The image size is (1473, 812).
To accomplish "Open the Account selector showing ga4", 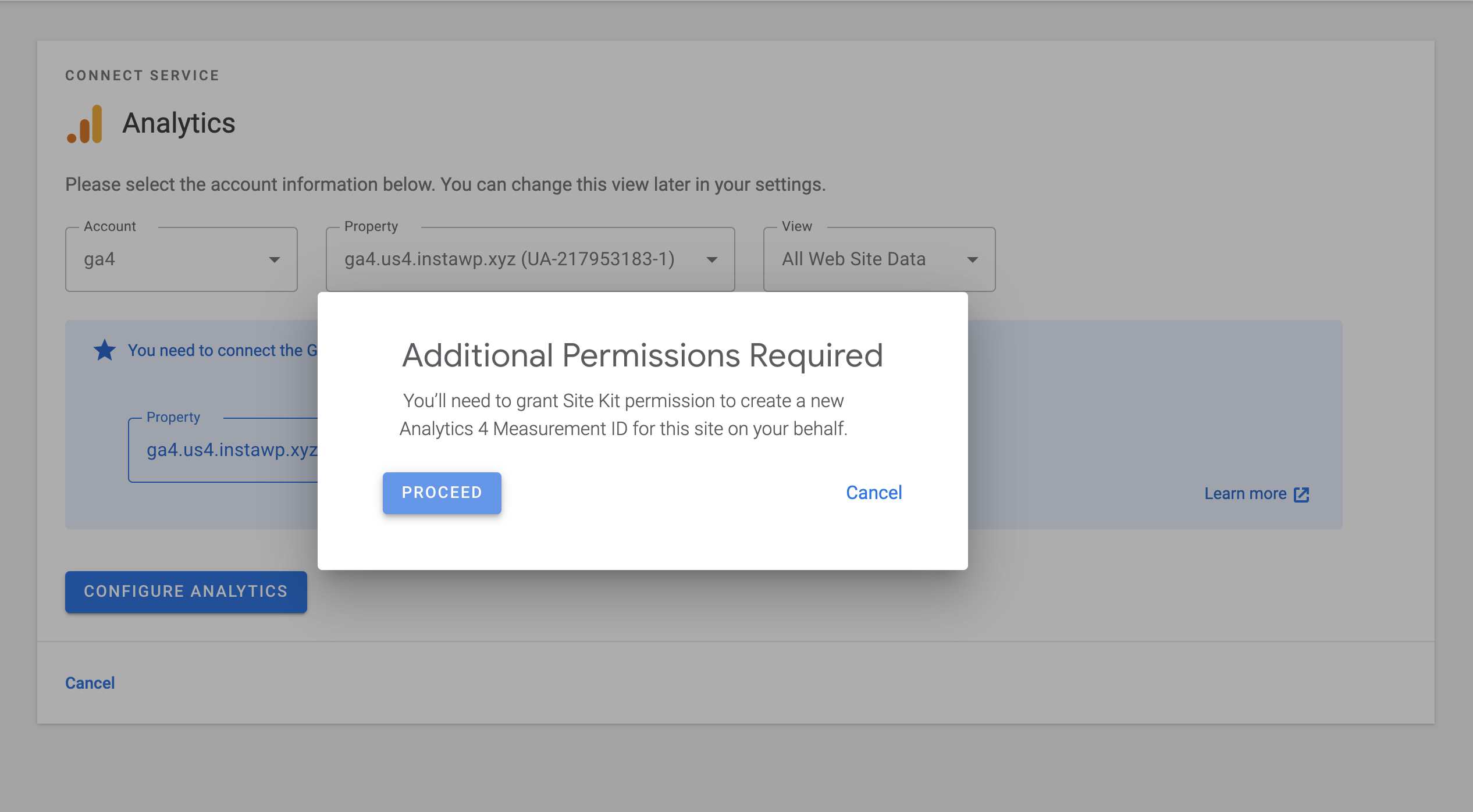I will pyautogui.click(x=180, y=259).
